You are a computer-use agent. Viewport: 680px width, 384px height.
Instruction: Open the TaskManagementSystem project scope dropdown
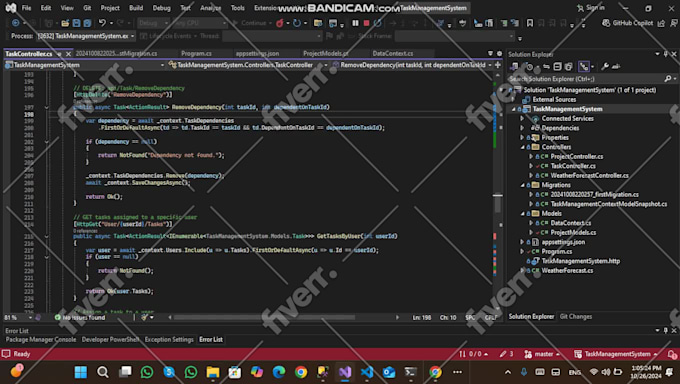85,65
